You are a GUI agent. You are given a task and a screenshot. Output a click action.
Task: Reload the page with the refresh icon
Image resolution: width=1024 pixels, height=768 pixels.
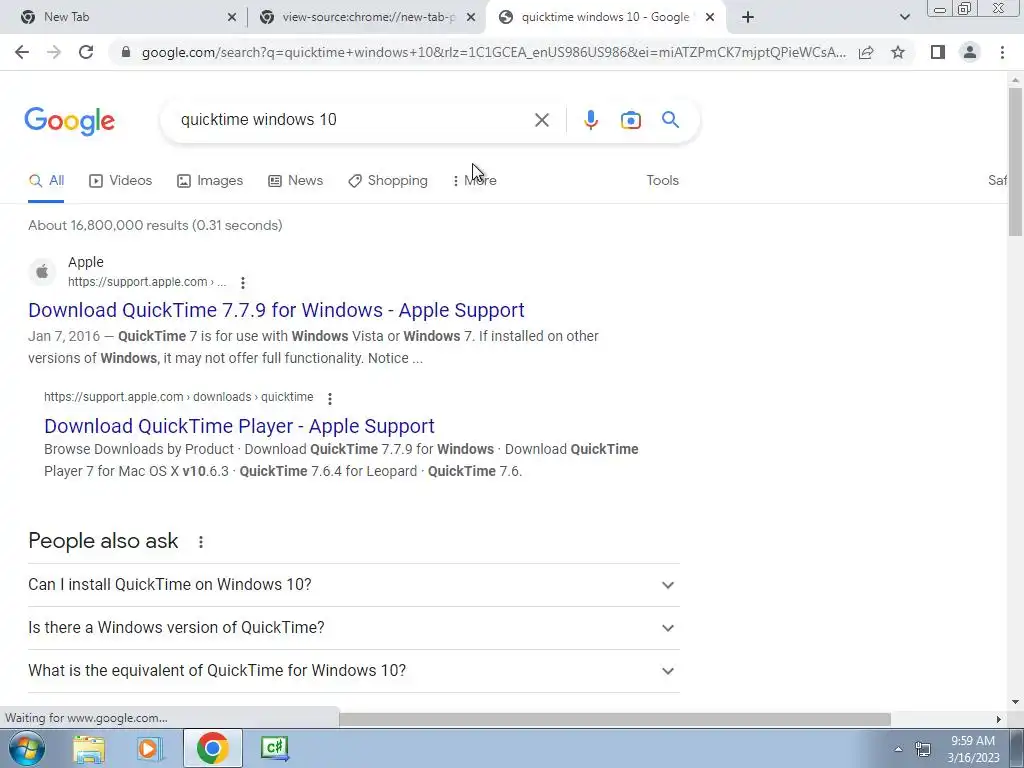(86, 52)
